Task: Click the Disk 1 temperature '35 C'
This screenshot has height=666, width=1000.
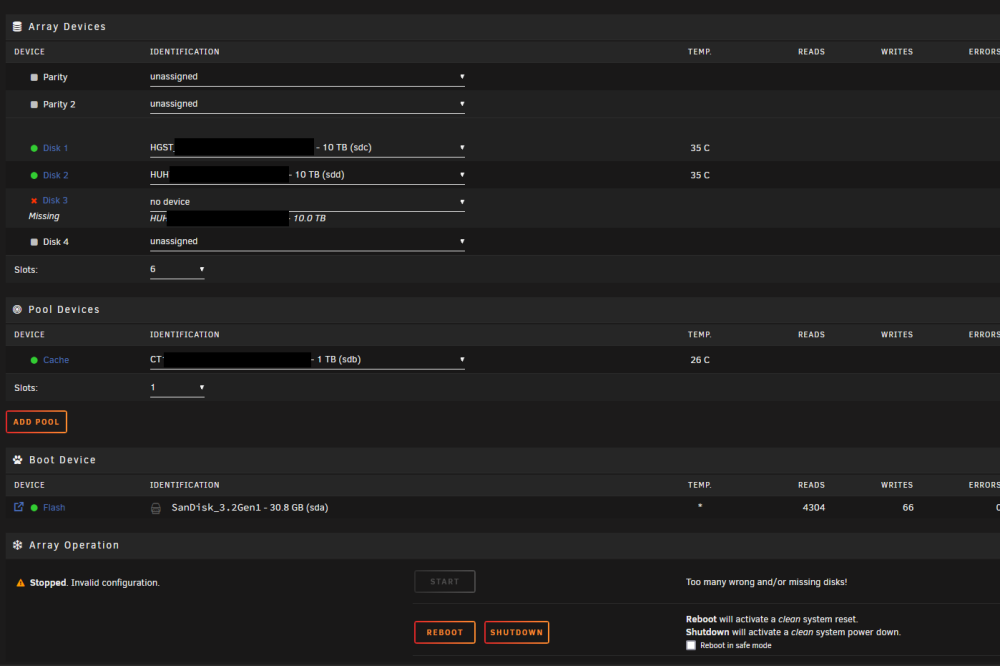Action: 700,148
